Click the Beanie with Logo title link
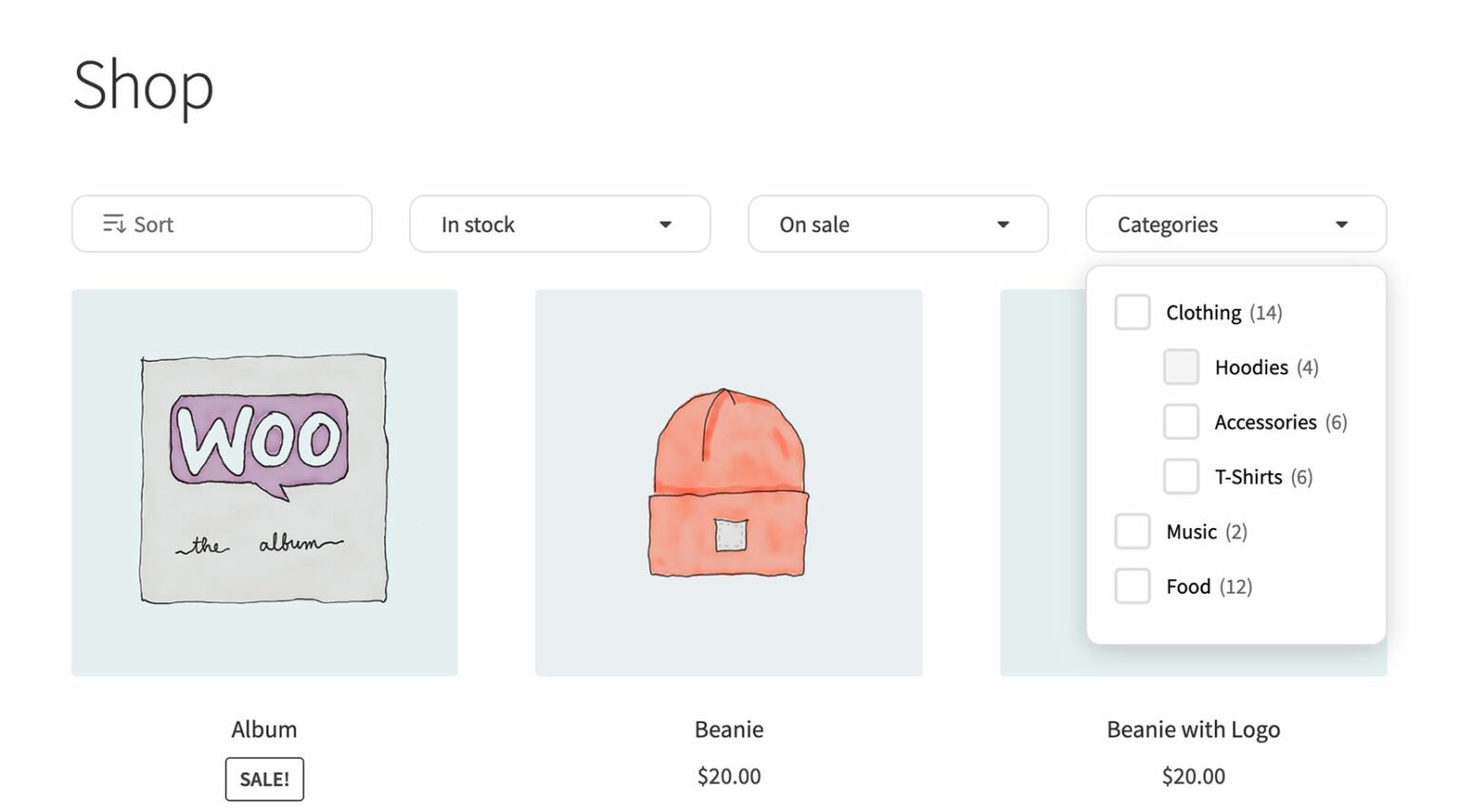The height and width of the screenshot is (812, 1459). point(1193,729)
